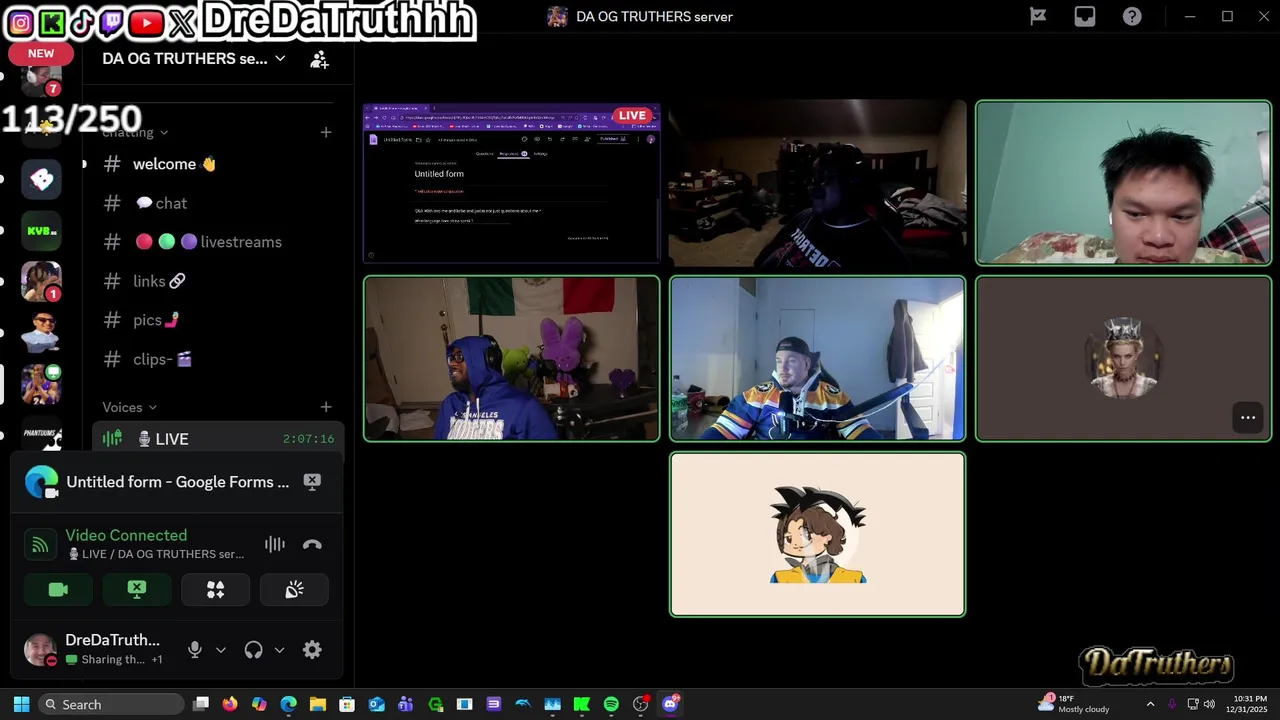This screenshot has width=1280, height=720.
Task: Open audio output device options arrow
Action: coord(279,650)
